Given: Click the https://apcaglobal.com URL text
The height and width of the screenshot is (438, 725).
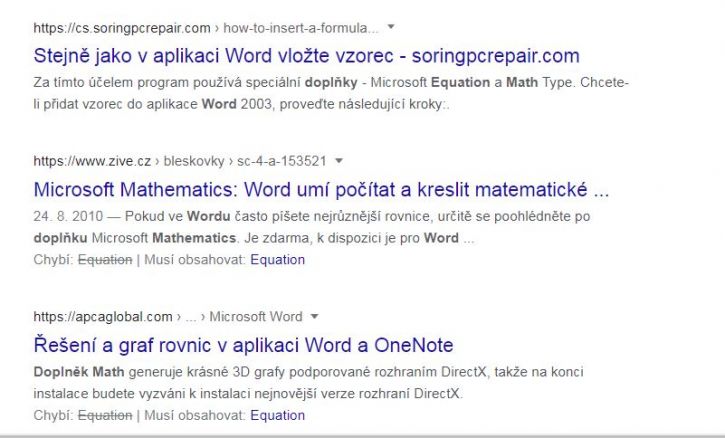Looking at the screenshot, I should pyautogui.click(x=103, y=317).
